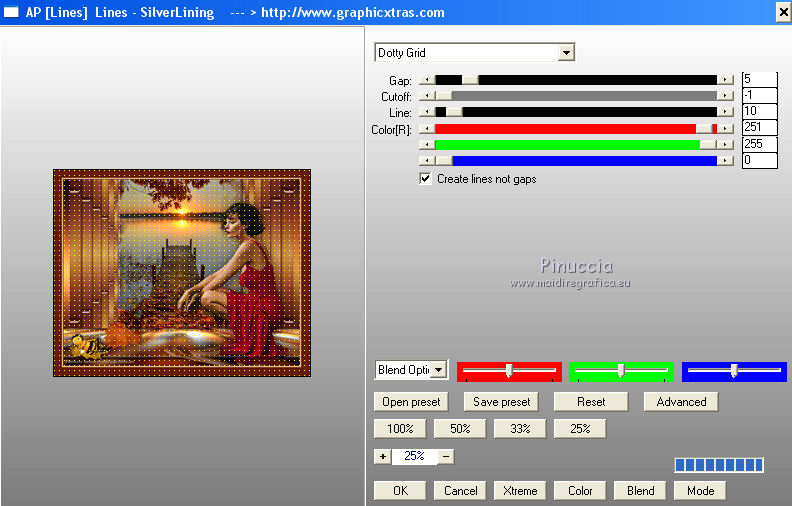Screen dimensions: 792x506
Task: Set preview zoom to 100%
Action: [x=400, y=429]
